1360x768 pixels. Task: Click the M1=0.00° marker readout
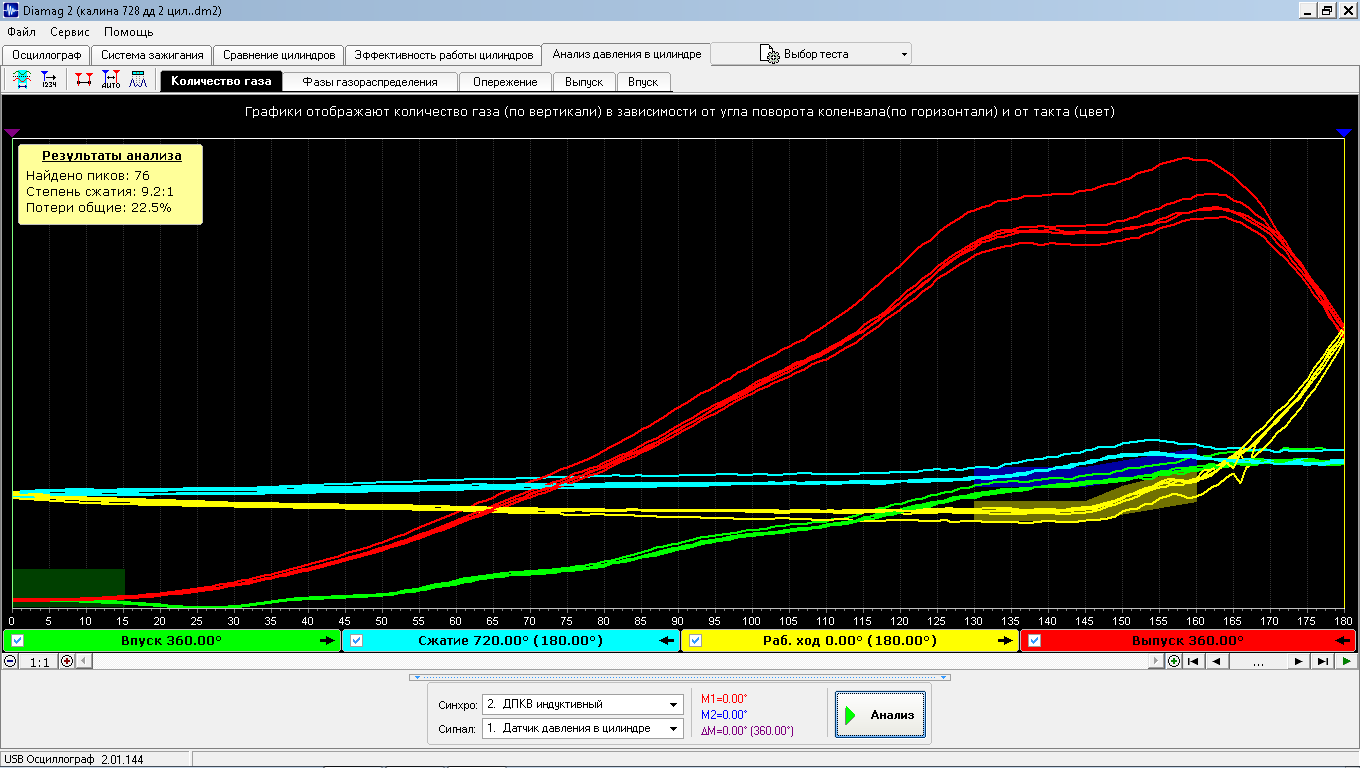724,698
